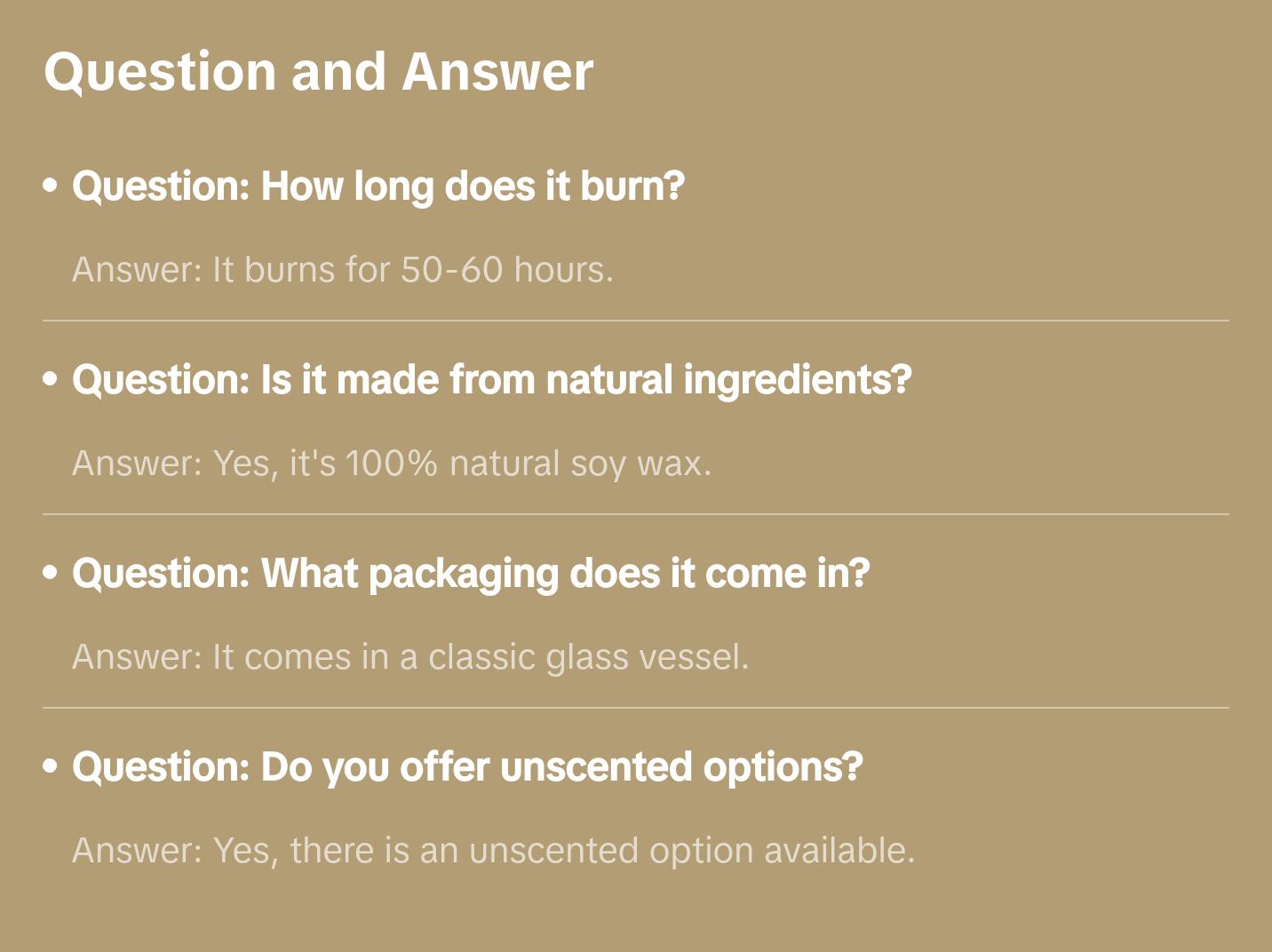The height and width of the screenshot is (952, 1272).
Task: Expand the 'How long does it burn?' question
Action: 378,186
